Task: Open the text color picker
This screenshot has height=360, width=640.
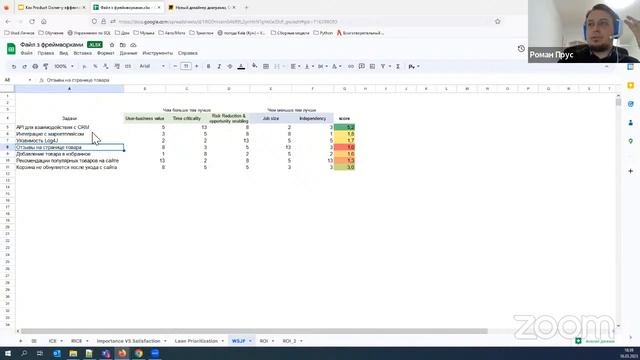Action: click(241, 67)
